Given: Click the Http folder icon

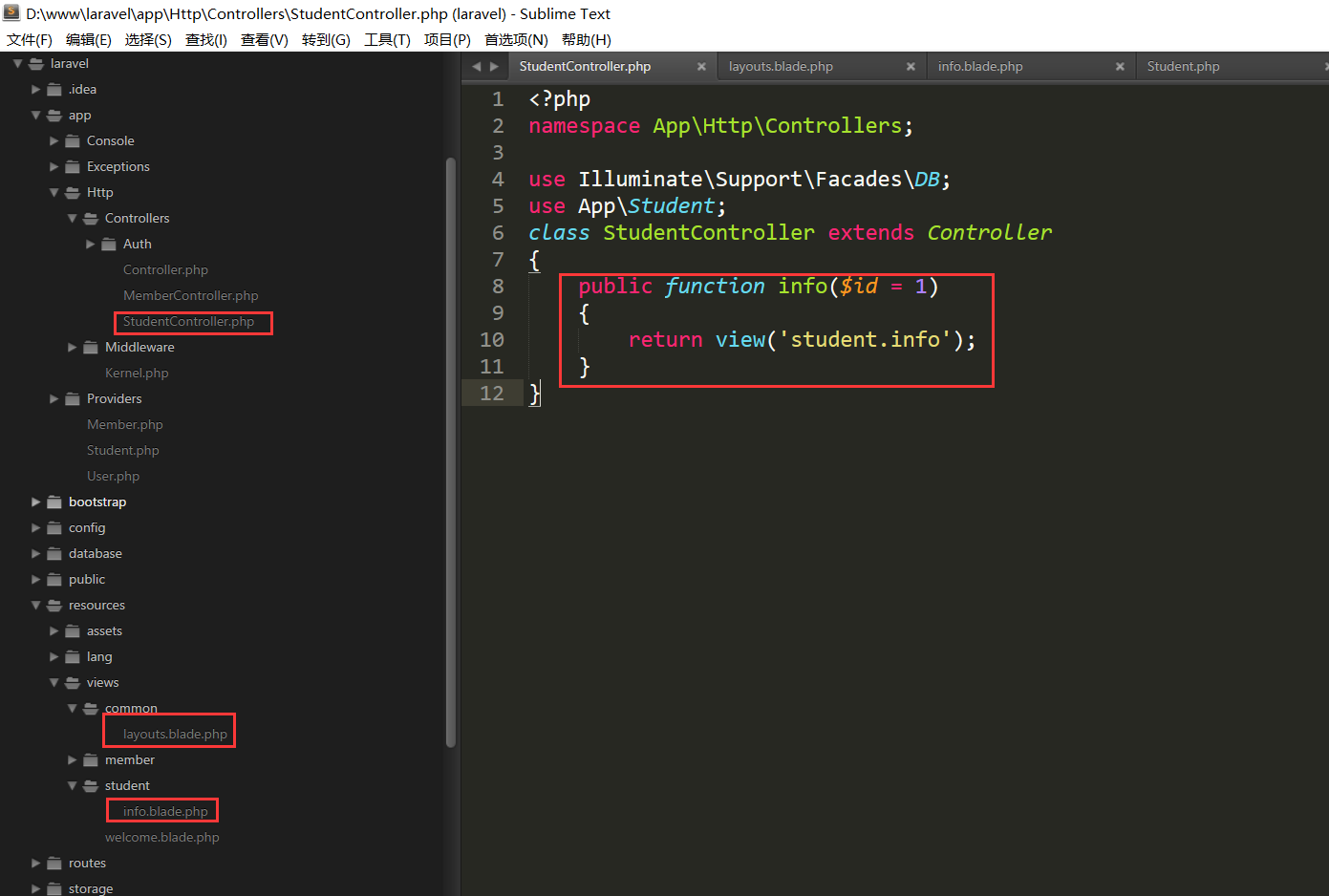Looking at the screenshot, I should tap(73, 192).
